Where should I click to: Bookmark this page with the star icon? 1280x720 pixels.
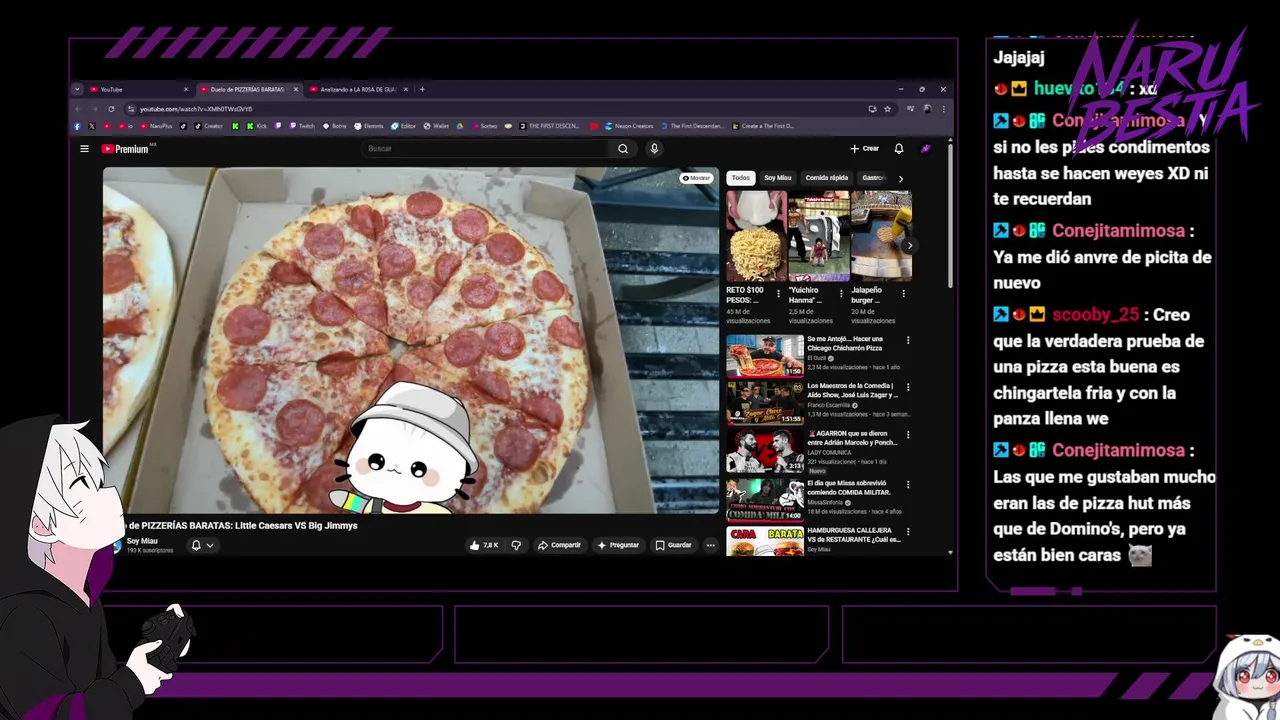click(887, 108)
